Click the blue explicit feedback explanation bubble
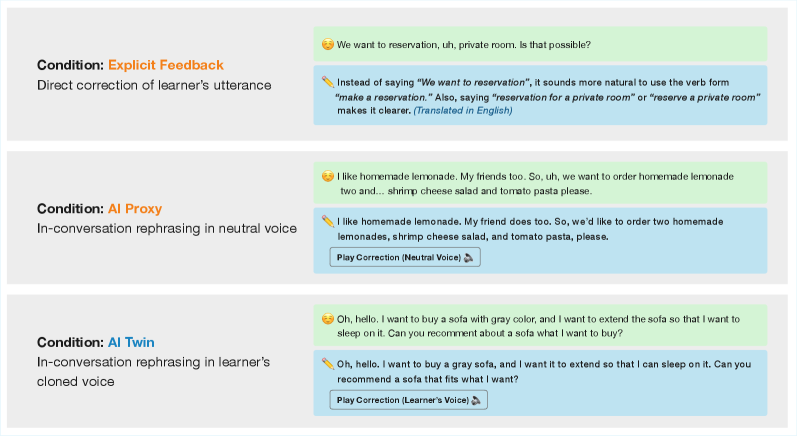797x436 pixels. coord(540,96)
